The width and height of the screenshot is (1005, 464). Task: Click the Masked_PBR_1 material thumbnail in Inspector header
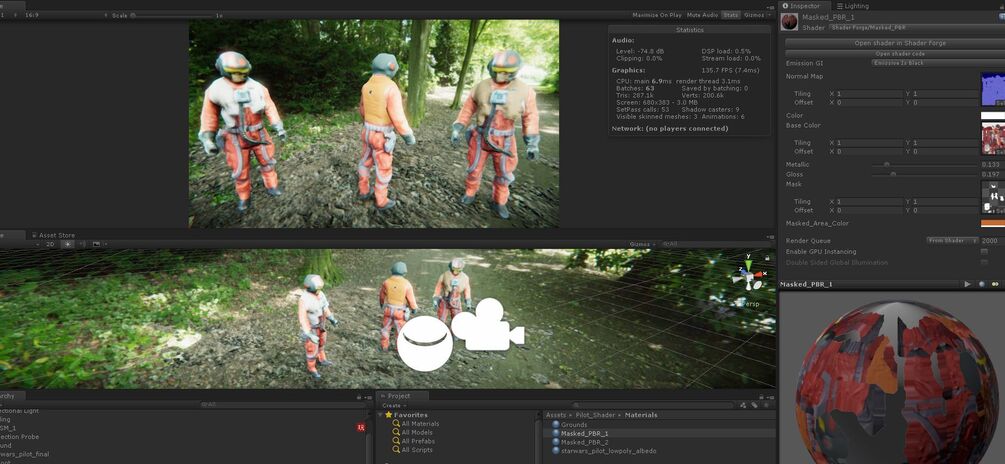coord(790,22)
